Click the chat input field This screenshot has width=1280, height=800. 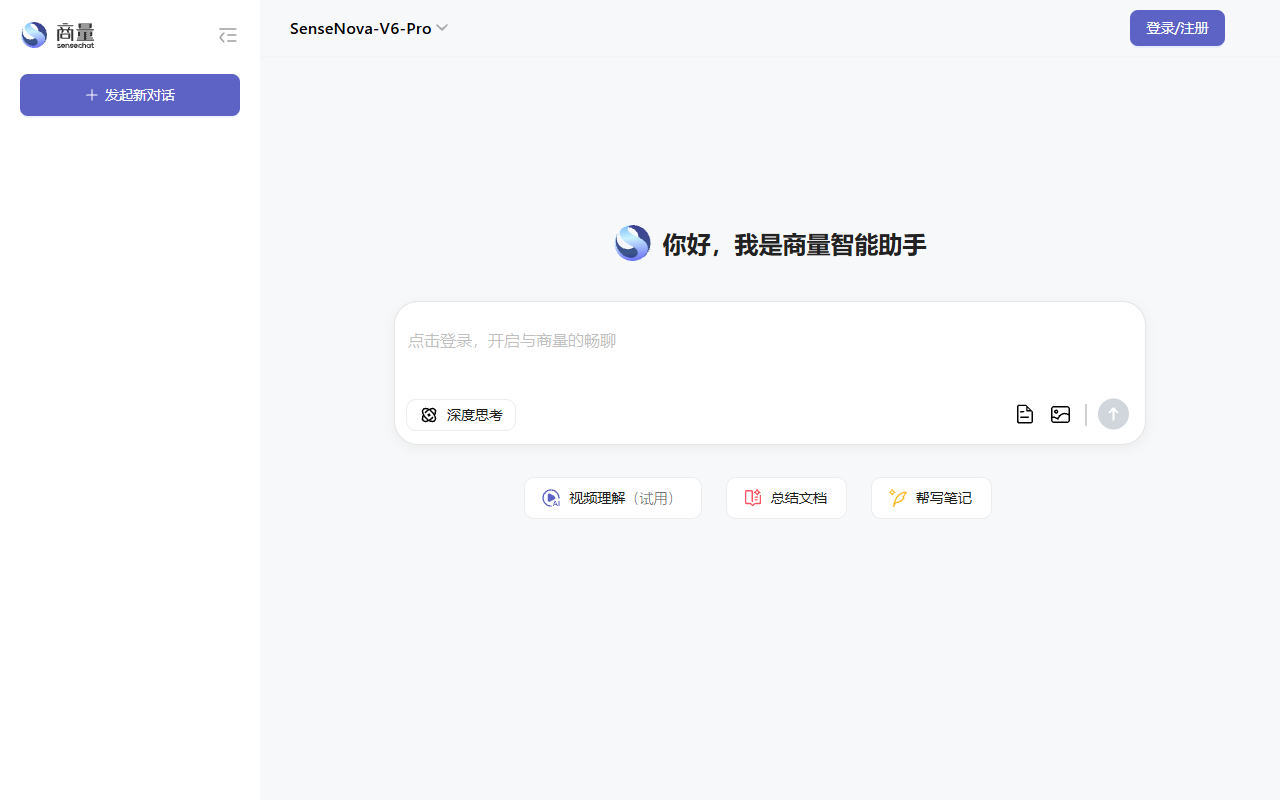point(770,341)
